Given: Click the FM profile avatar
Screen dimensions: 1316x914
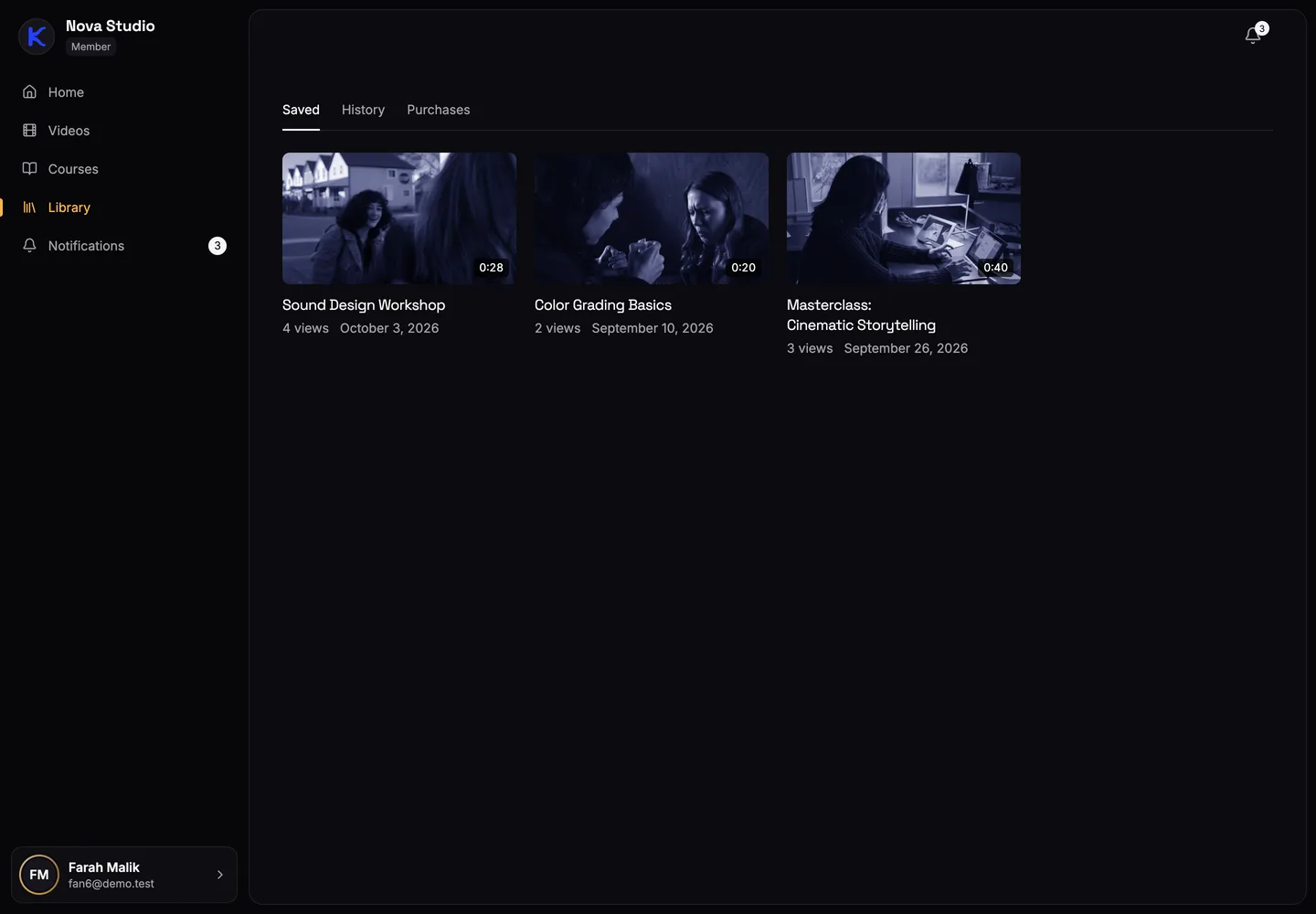Looking at the screenshot, I should tap(39, 875).
